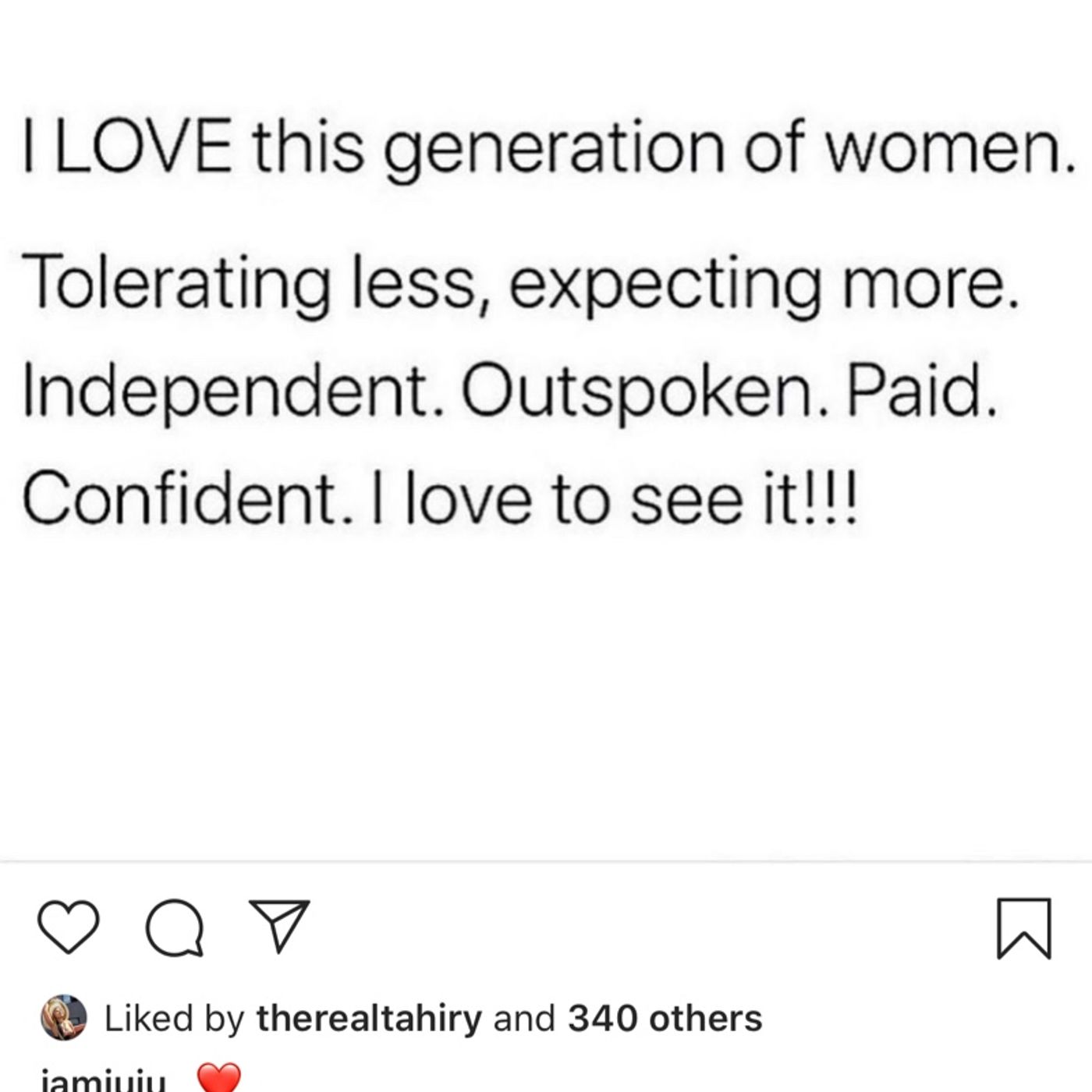Click the red heart emoji in the caption

coord(219,1080)
